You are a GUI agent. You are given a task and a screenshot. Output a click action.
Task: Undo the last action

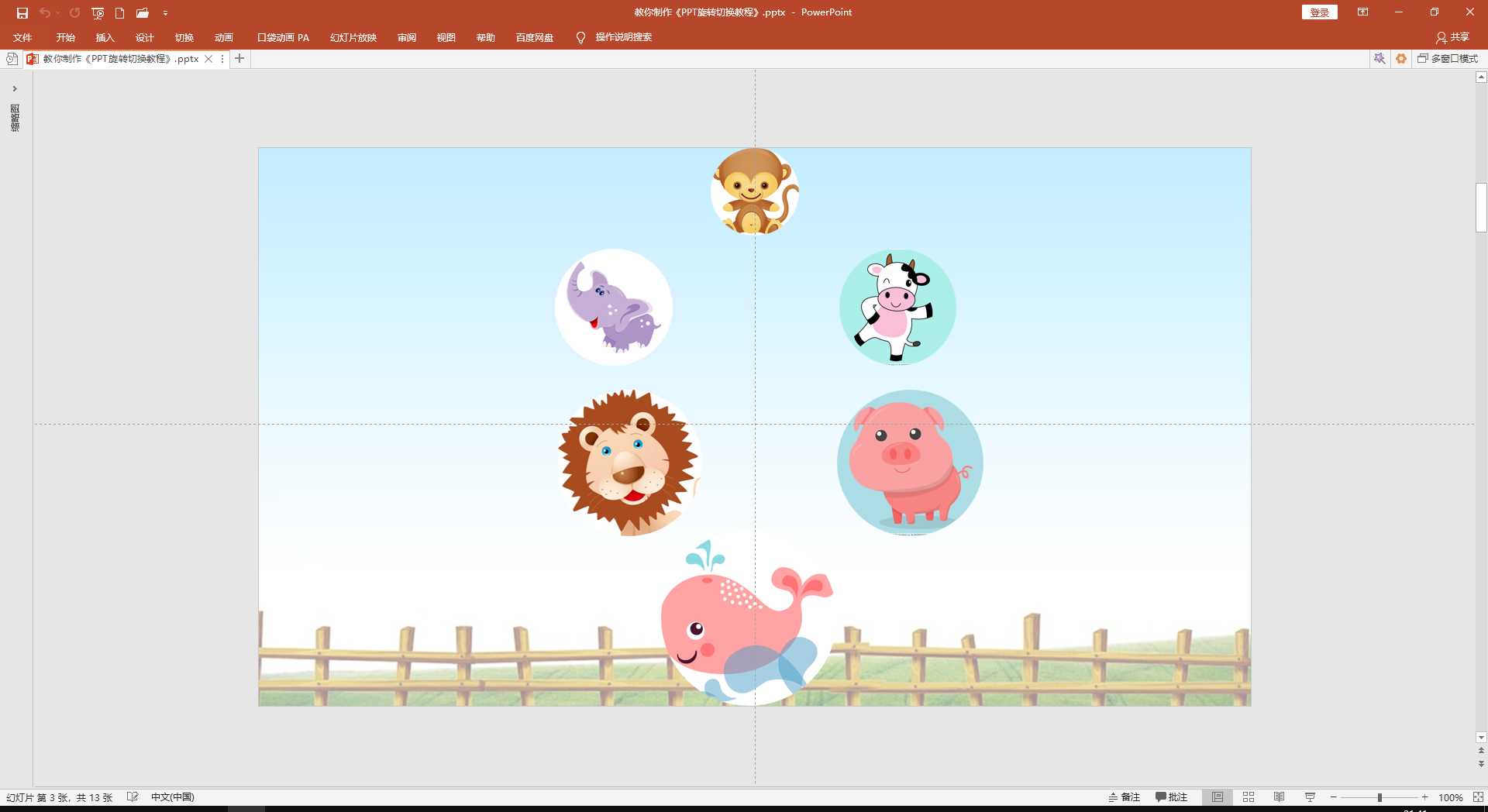pyautogui.click(x=45, y=12)
